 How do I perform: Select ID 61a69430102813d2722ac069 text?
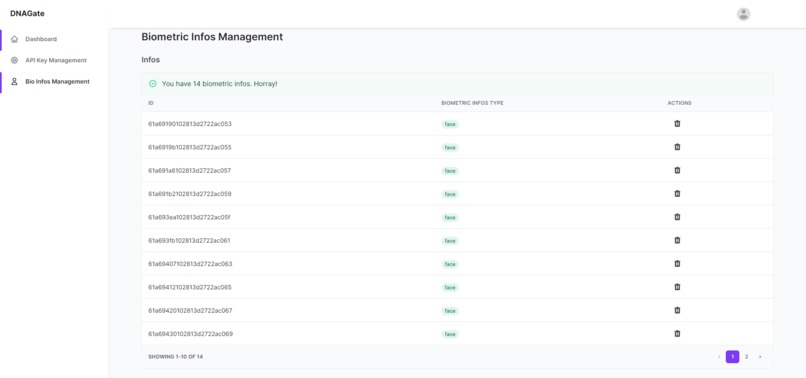tap(191, 334)
